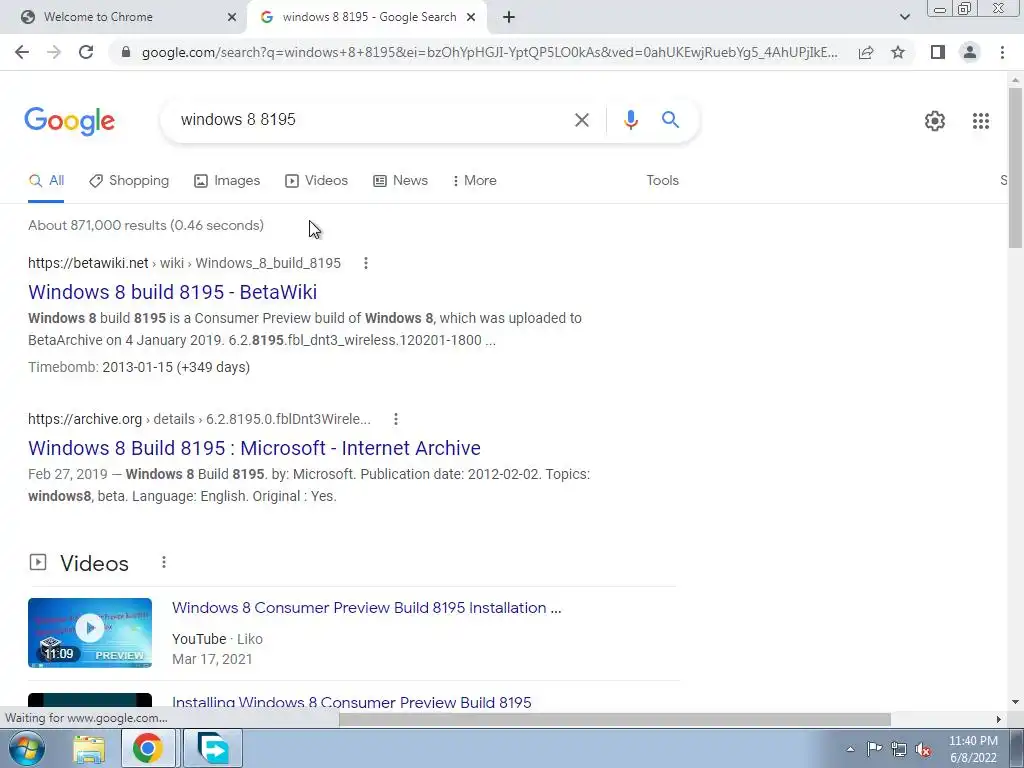This screenshot has height=768, width=1024.
Task: Click the horizontal scrollbar thumb
Action: (x=615, y=719)
